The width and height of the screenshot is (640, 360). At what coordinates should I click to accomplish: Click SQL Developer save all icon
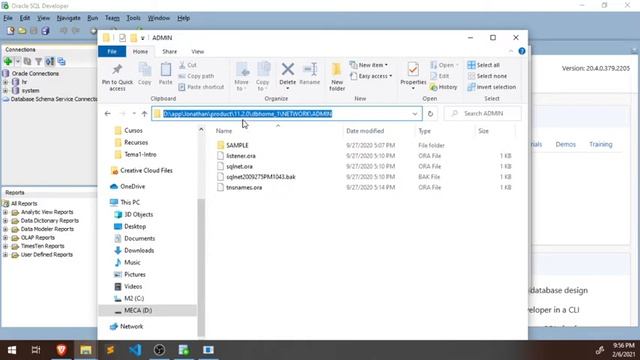point(45,31)
